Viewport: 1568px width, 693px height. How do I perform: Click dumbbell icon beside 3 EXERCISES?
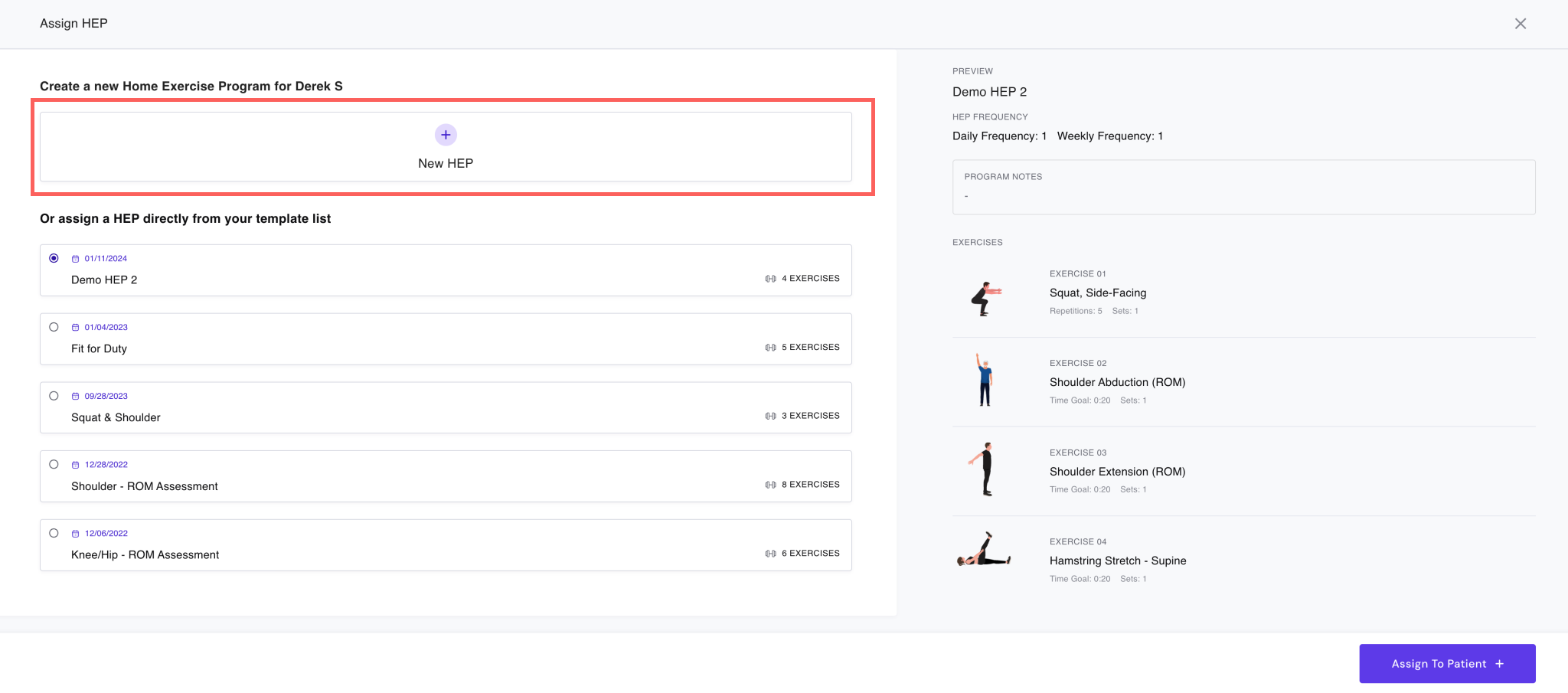click(x=770, y=416)
